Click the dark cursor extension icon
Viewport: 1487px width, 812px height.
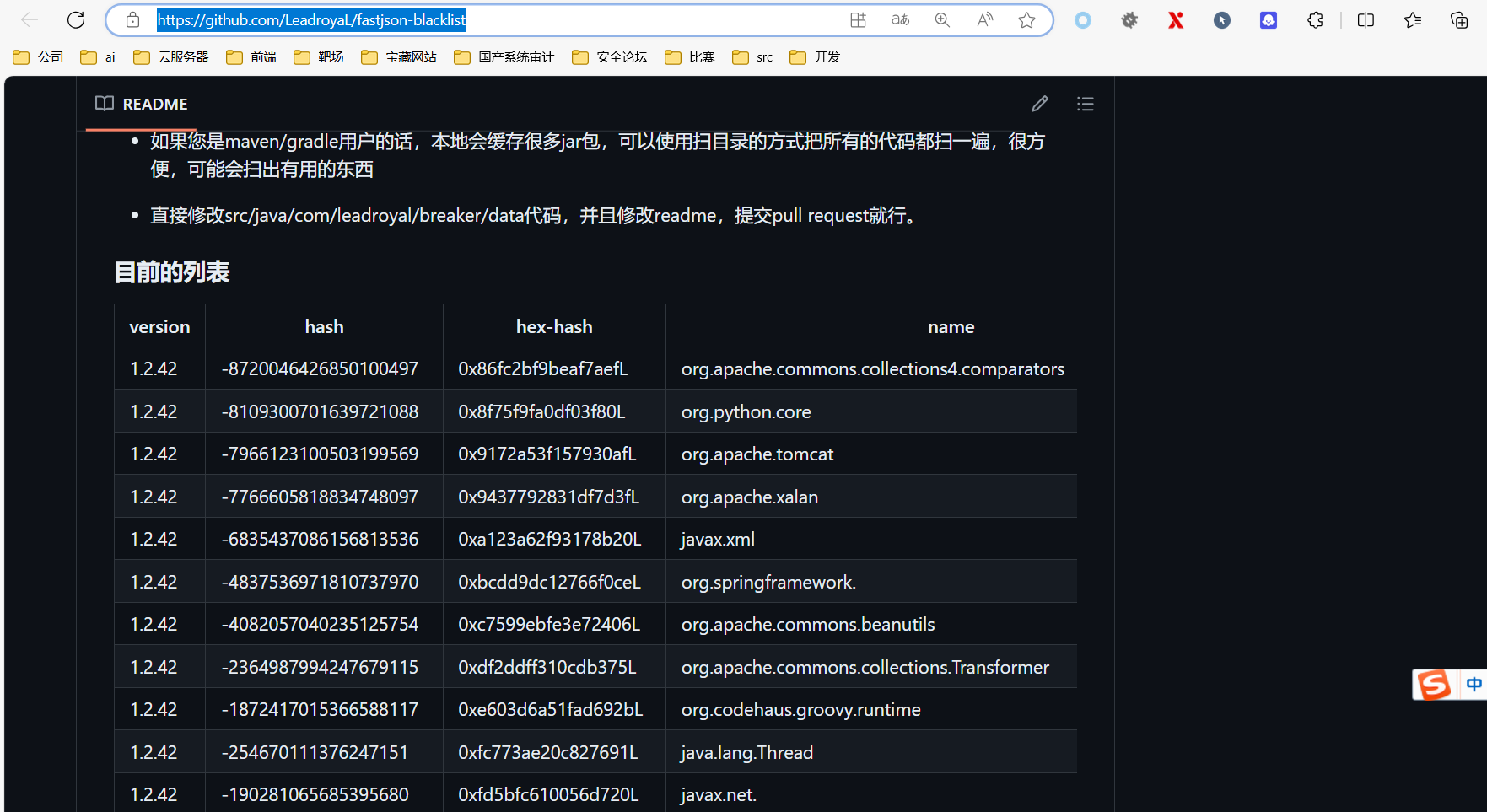coord(1222,20)
